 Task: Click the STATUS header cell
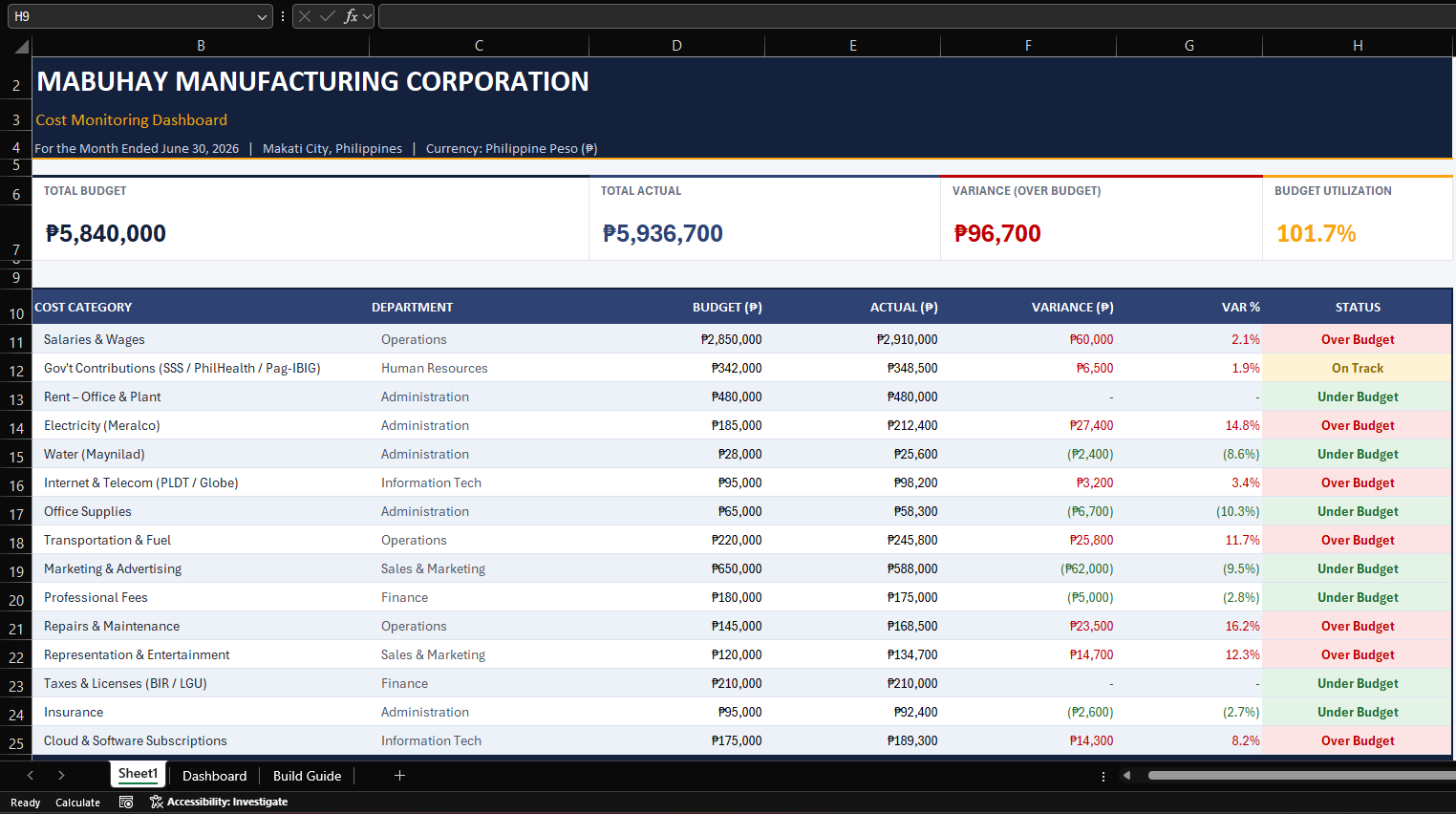1358,307
